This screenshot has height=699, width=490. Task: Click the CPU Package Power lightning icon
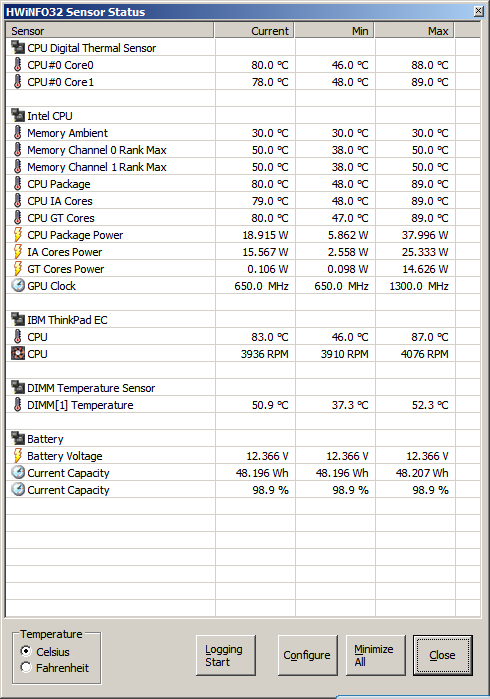[x=17, y=234]
